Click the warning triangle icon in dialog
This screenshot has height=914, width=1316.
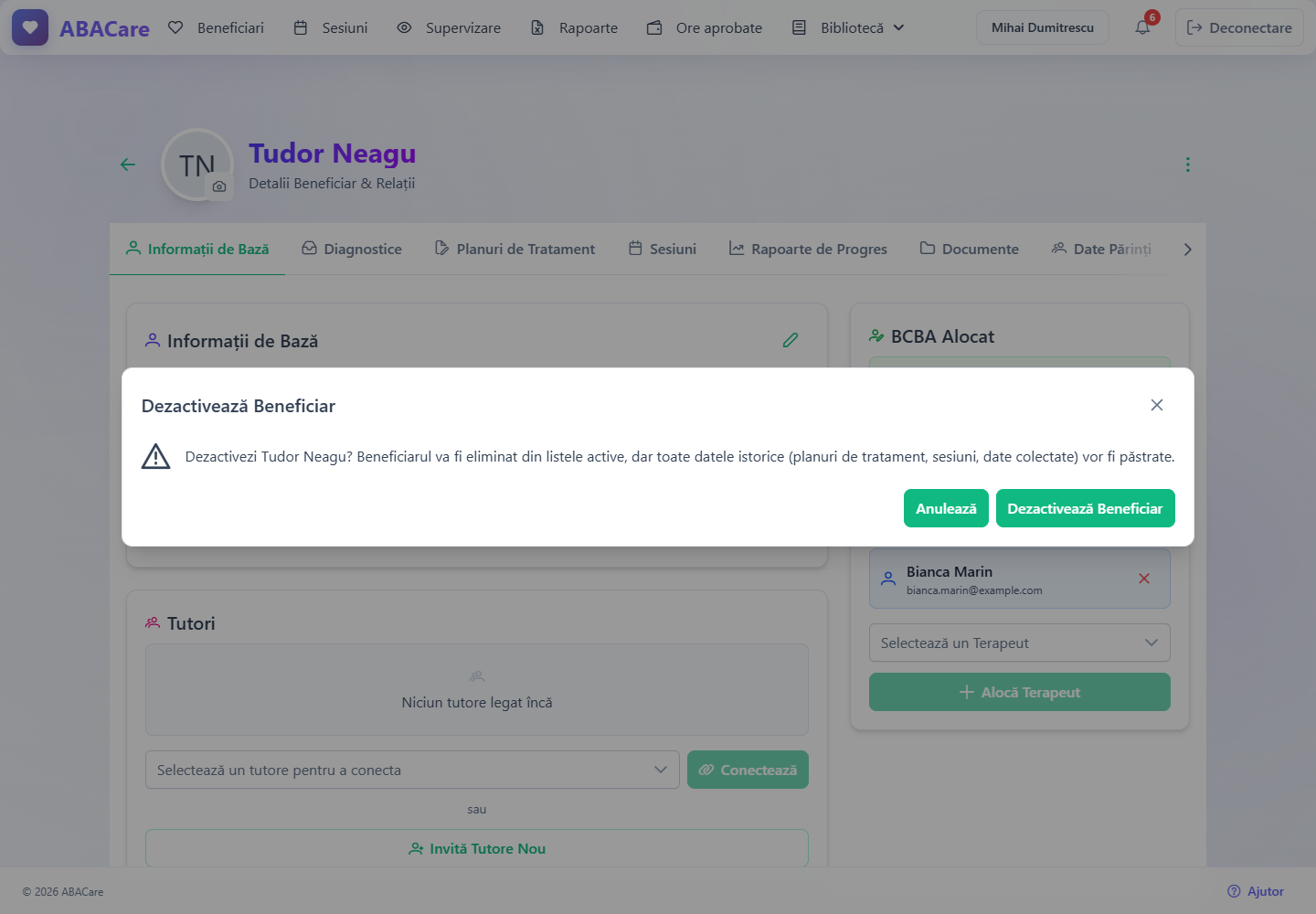click(x=156, y=456)
